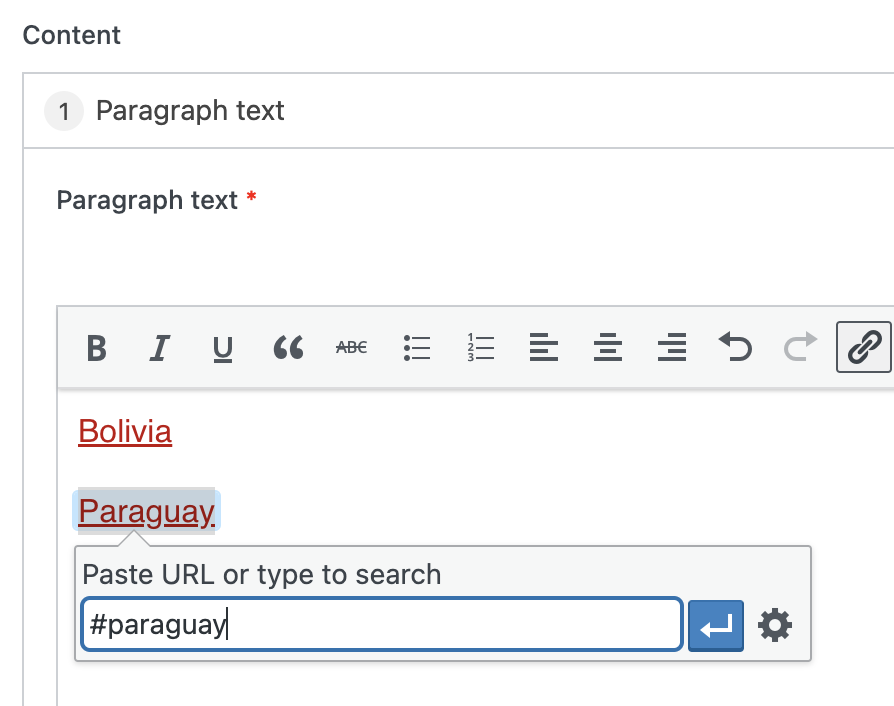The width and height of the screenshot is (894, 706).
Task: Click the number 1 layout badge
Action: (x=64, y=111)
